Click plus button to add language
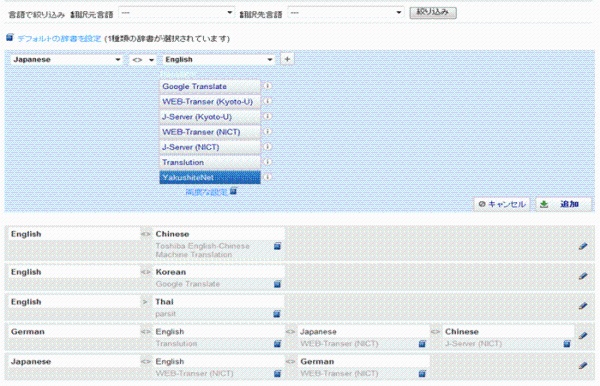 click(287, 59)
